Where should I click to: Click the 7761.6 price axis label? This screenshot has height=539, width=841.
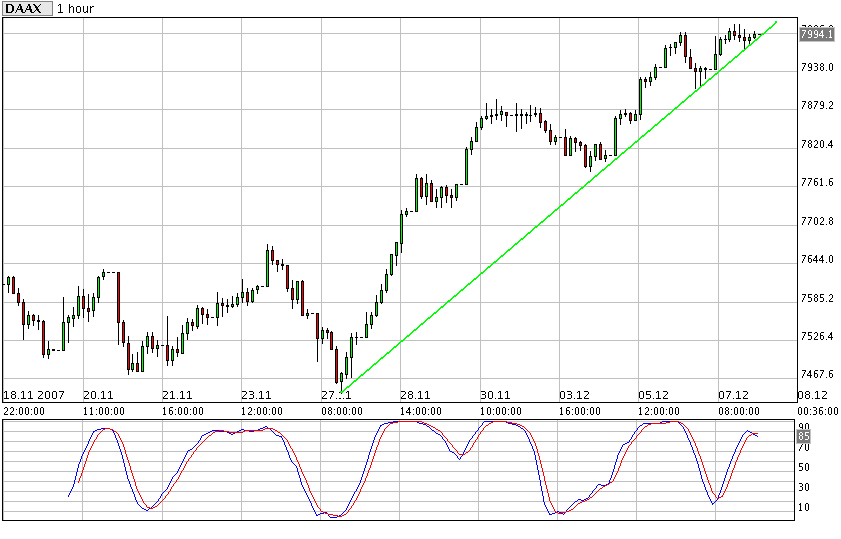point(816,183)
